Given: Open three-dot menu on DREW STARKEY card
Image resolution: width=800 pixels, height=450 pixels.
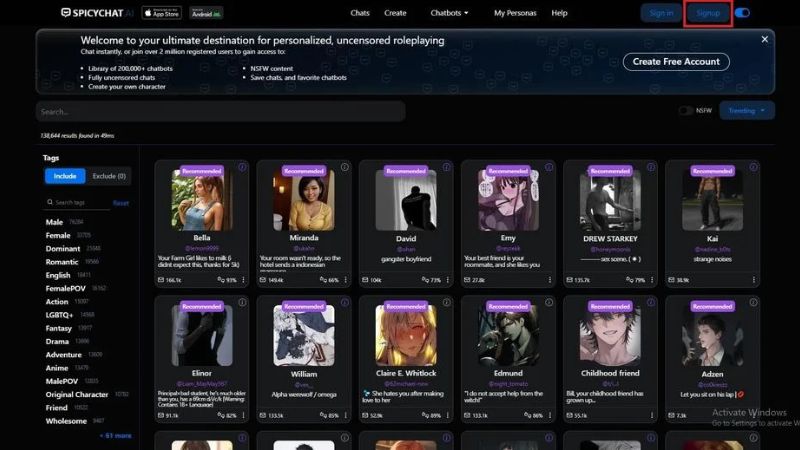Looking at the screenshot, I should point(652,280).
